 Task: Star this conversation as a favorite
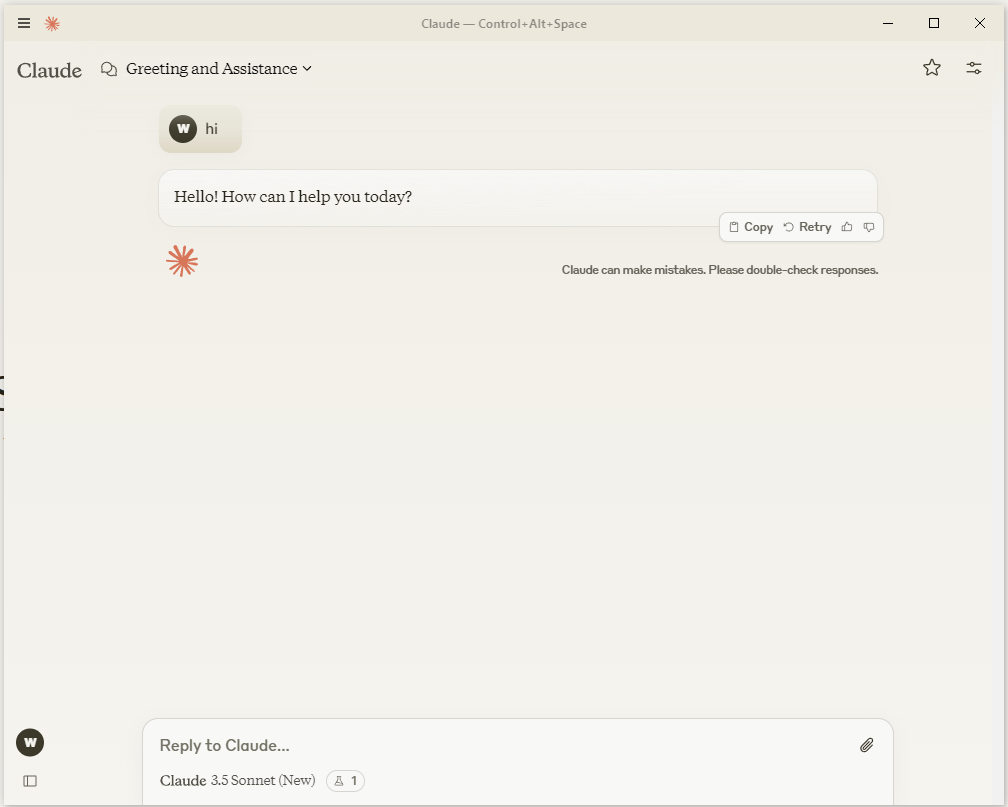click(932, 68)
